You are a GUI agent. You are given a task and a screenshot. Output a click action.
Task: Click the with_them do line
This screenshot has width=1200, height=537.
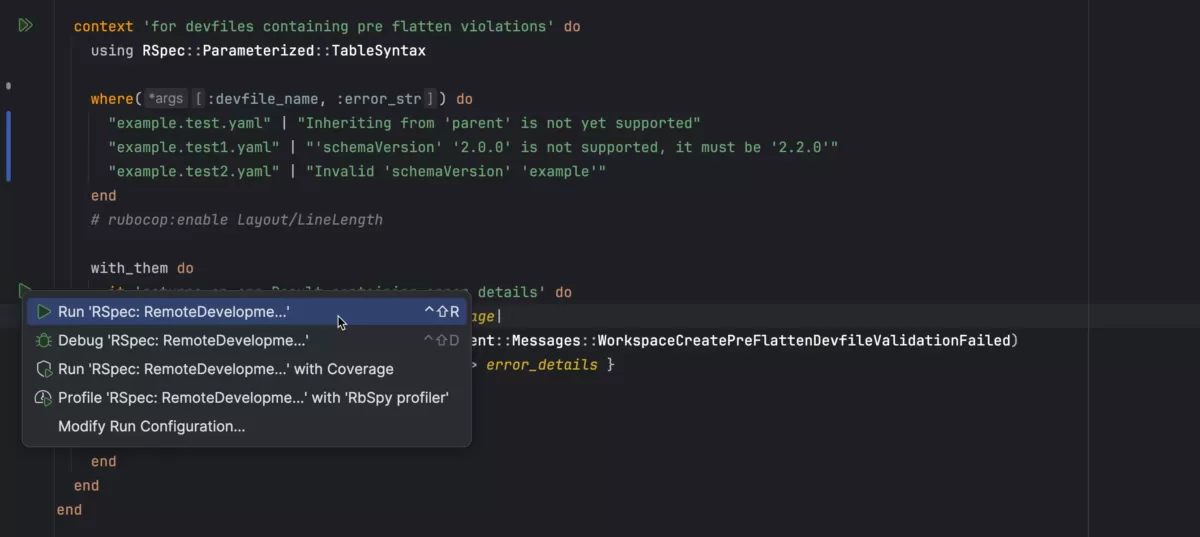(x=142, y=268)
